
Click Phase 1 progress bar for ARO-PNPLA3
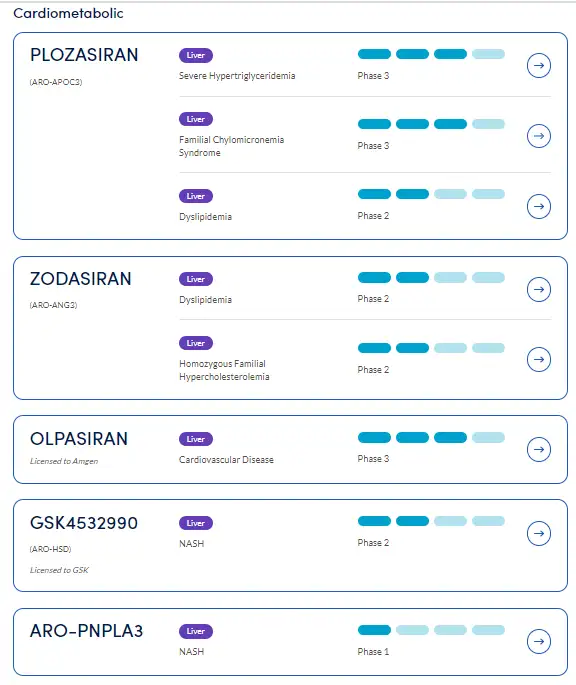point(431,630)
